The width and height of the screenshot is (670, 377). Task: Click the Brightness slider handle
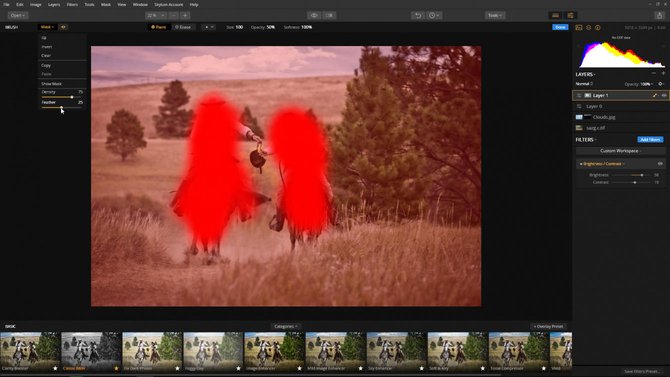click(642, 175)
